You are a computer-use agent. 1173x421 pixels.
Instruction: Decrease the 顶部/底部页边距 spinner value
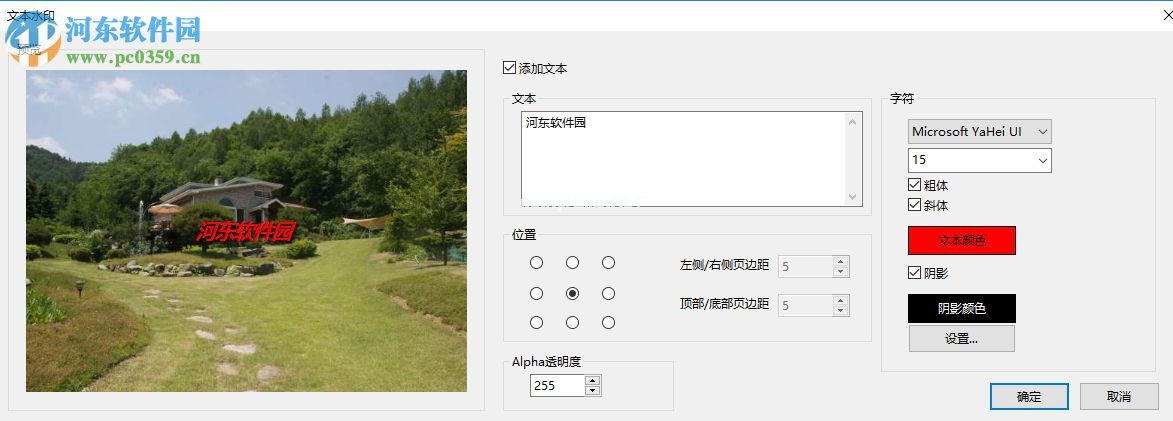841,310
